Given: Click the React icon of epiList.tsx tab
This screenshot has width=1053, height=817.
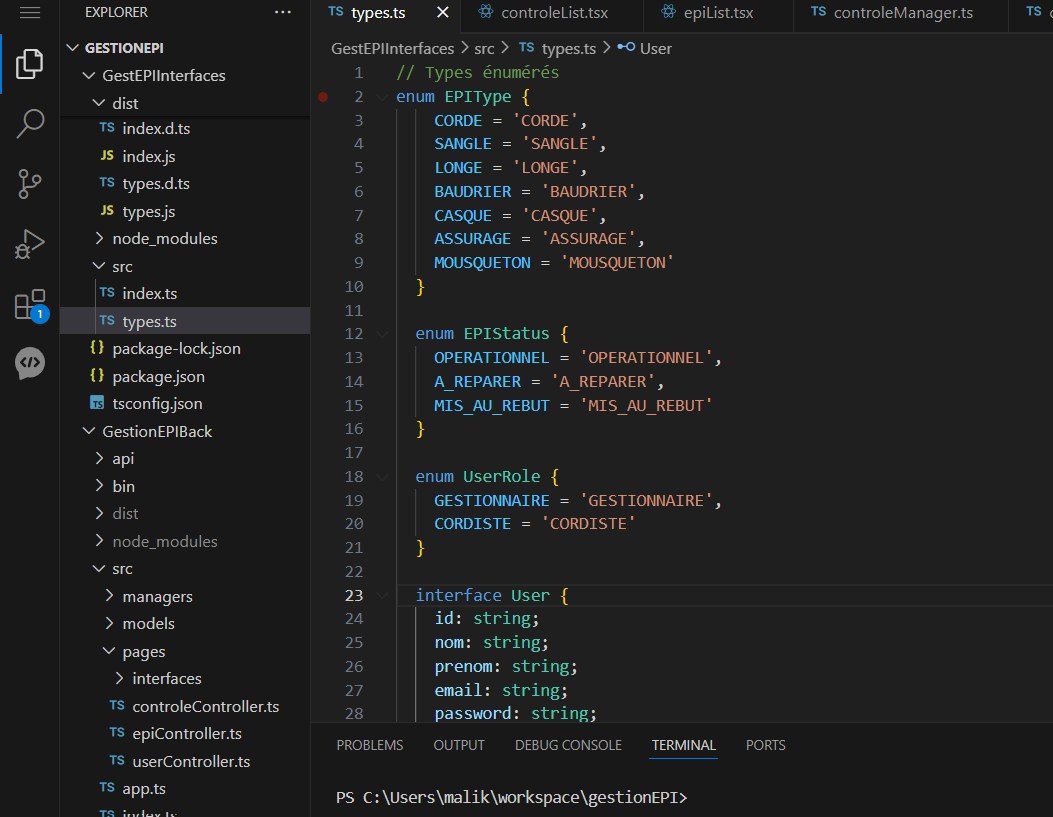Looking at the screenshot, I should click(x=668, y=11).
